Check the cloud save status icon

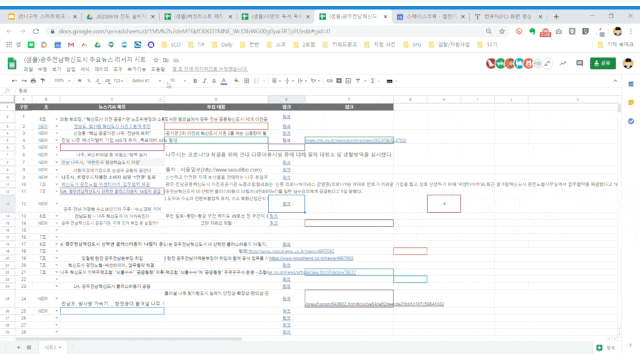point(176,60)
